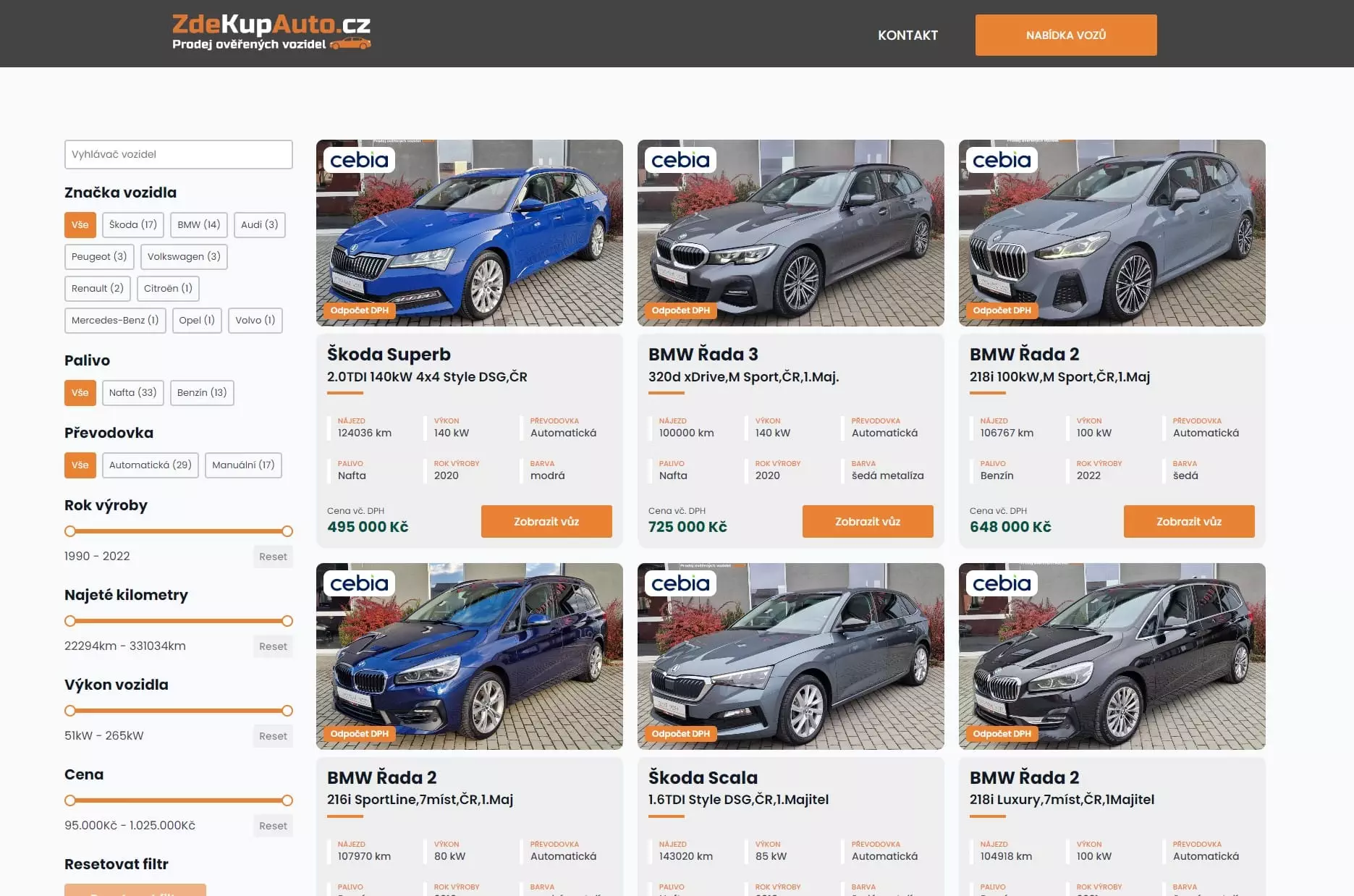Open the BMW Řada 3 title link
The image size is (1354, 896).
click(x=703, y=354)
